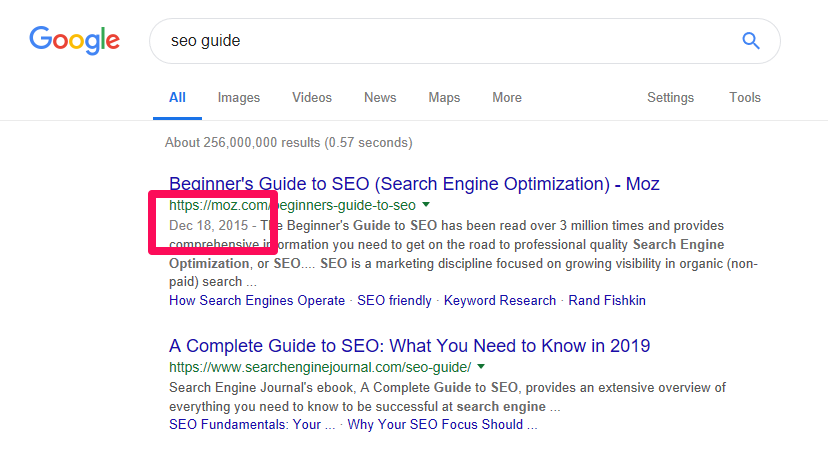828x453 pixels.
Task: Expand dropdown arrow beside the moz.com URL
Action: [426, 205]
